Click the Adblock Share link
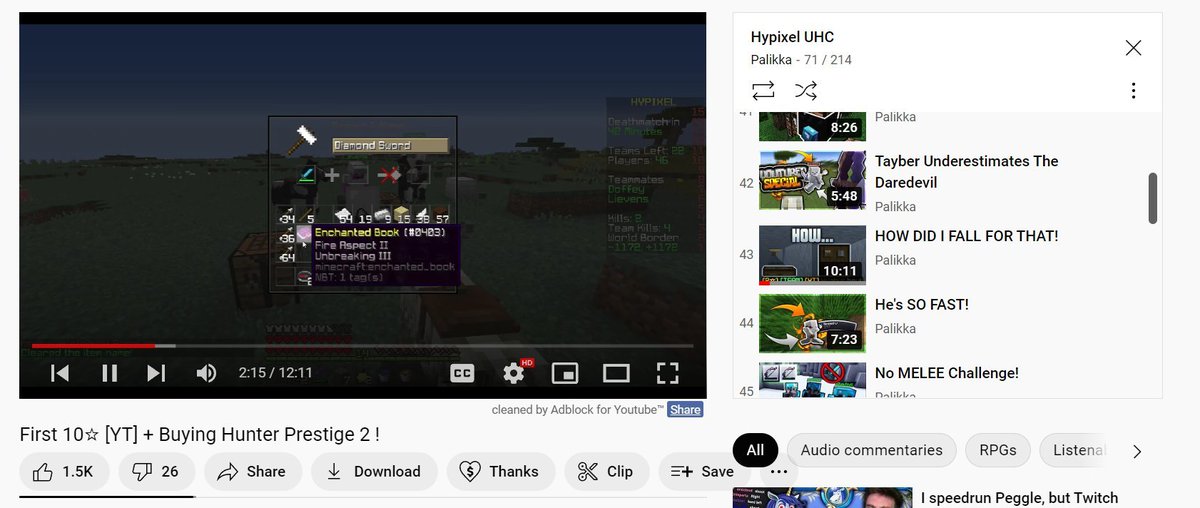This screenshot has height=508, width=1200. [685, 410]
